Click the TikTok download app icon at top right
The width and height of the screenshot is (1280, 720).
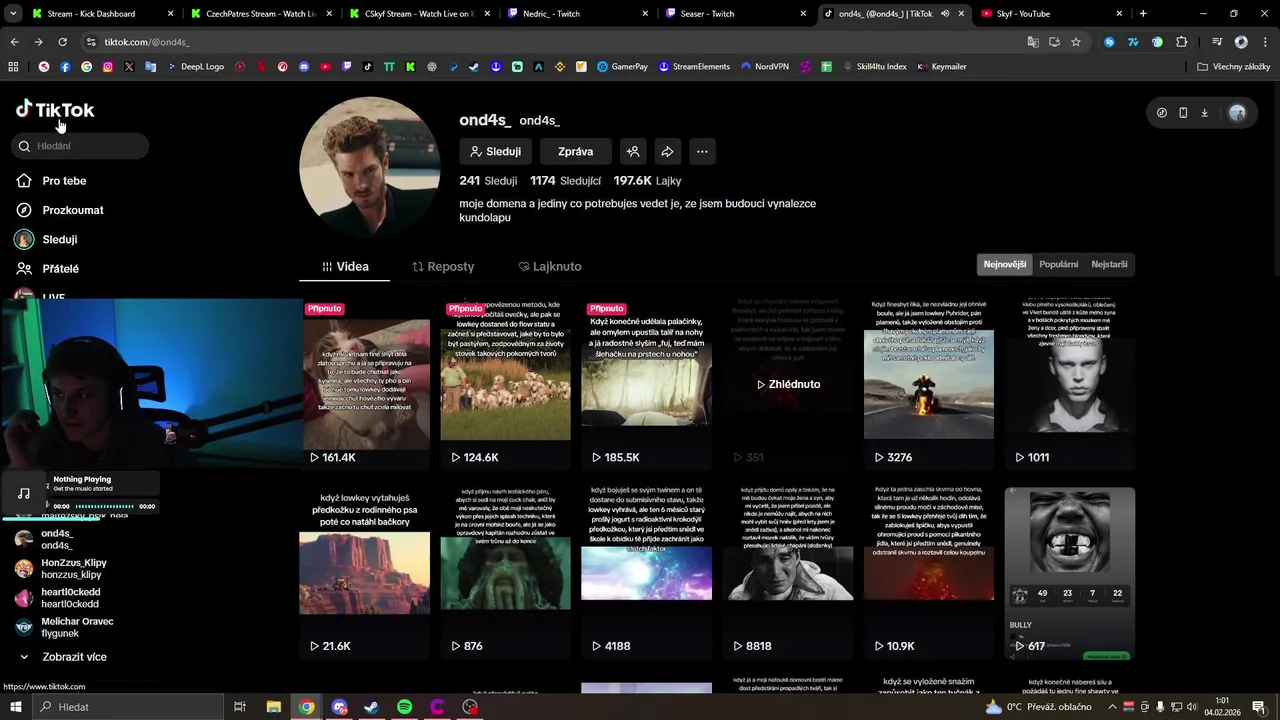tap(1204, 113)
